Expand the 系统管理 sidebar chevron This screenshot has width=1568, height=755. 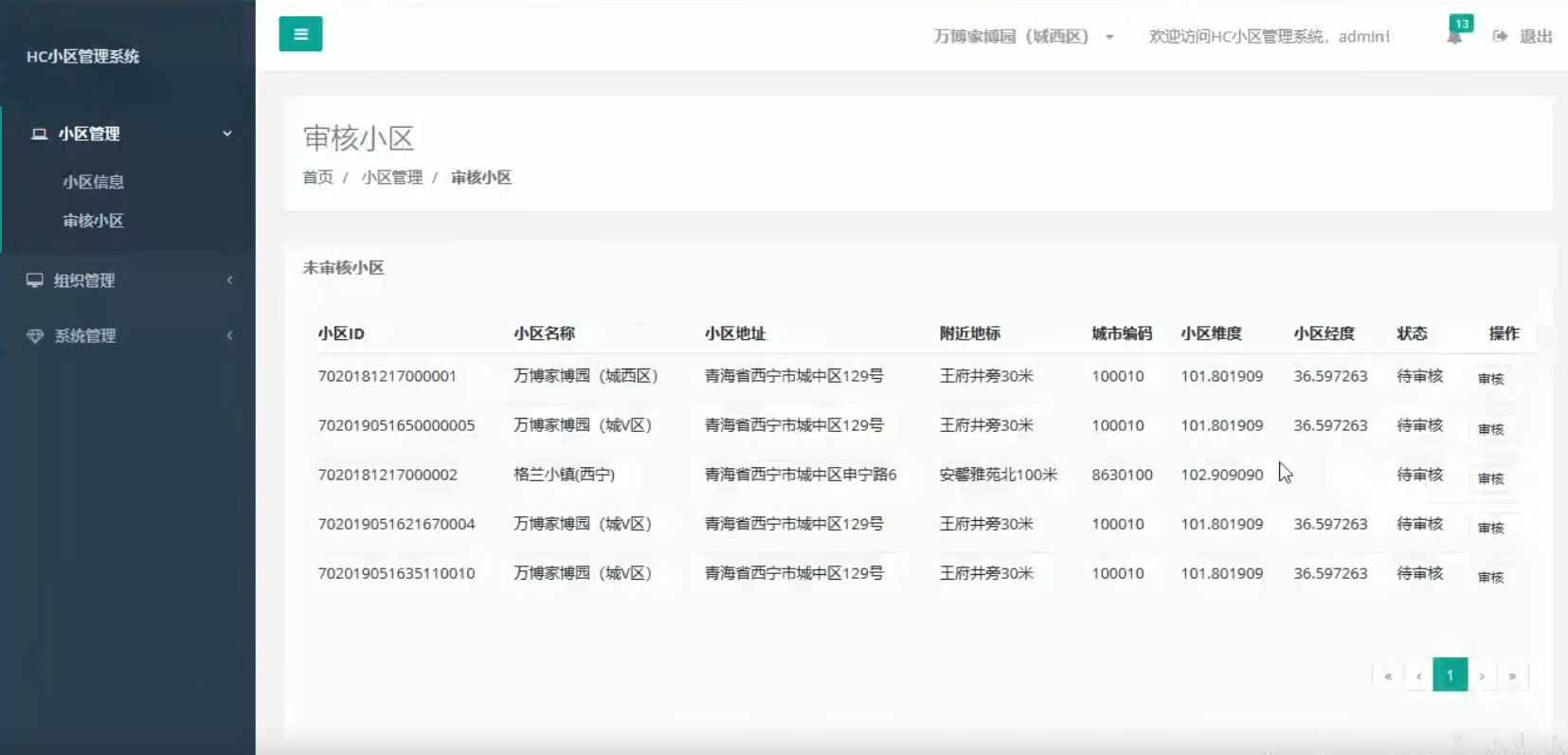pyautogui.click(x=229, y=335)
